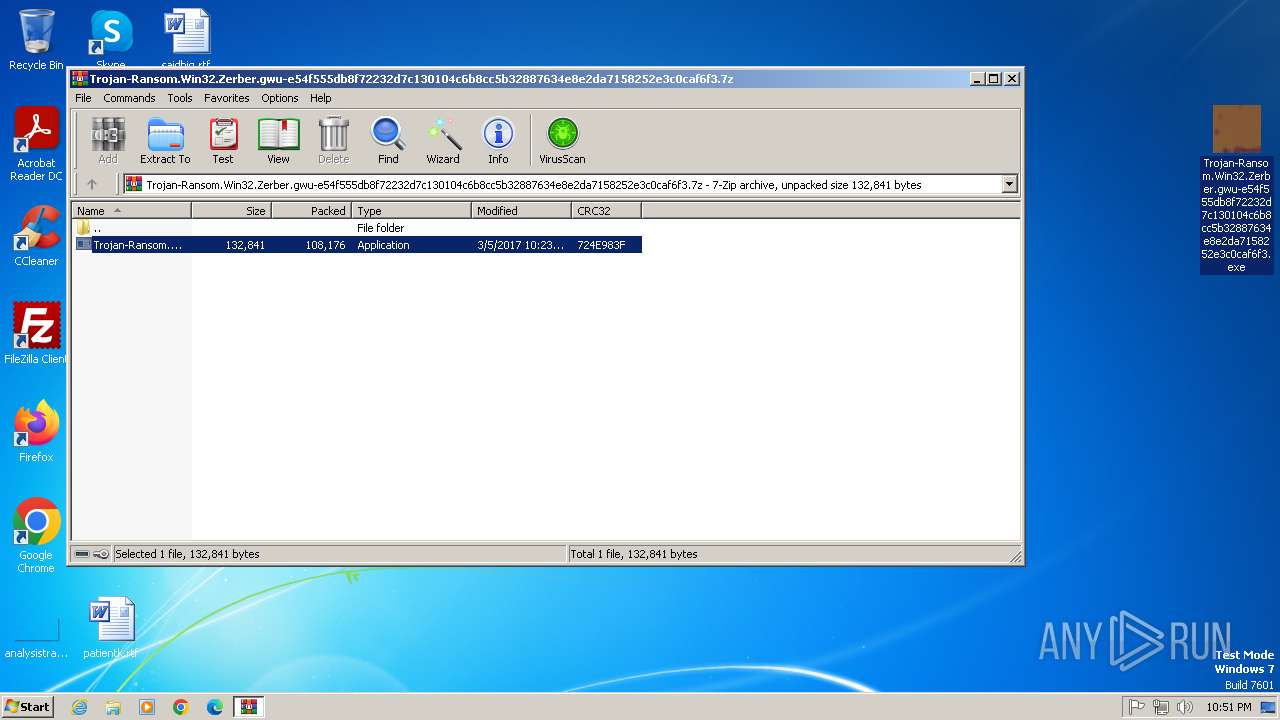Viewport: 1280px width, 720px height.
Task: Open the archive path dropdown arrow
Action: 1009,184
